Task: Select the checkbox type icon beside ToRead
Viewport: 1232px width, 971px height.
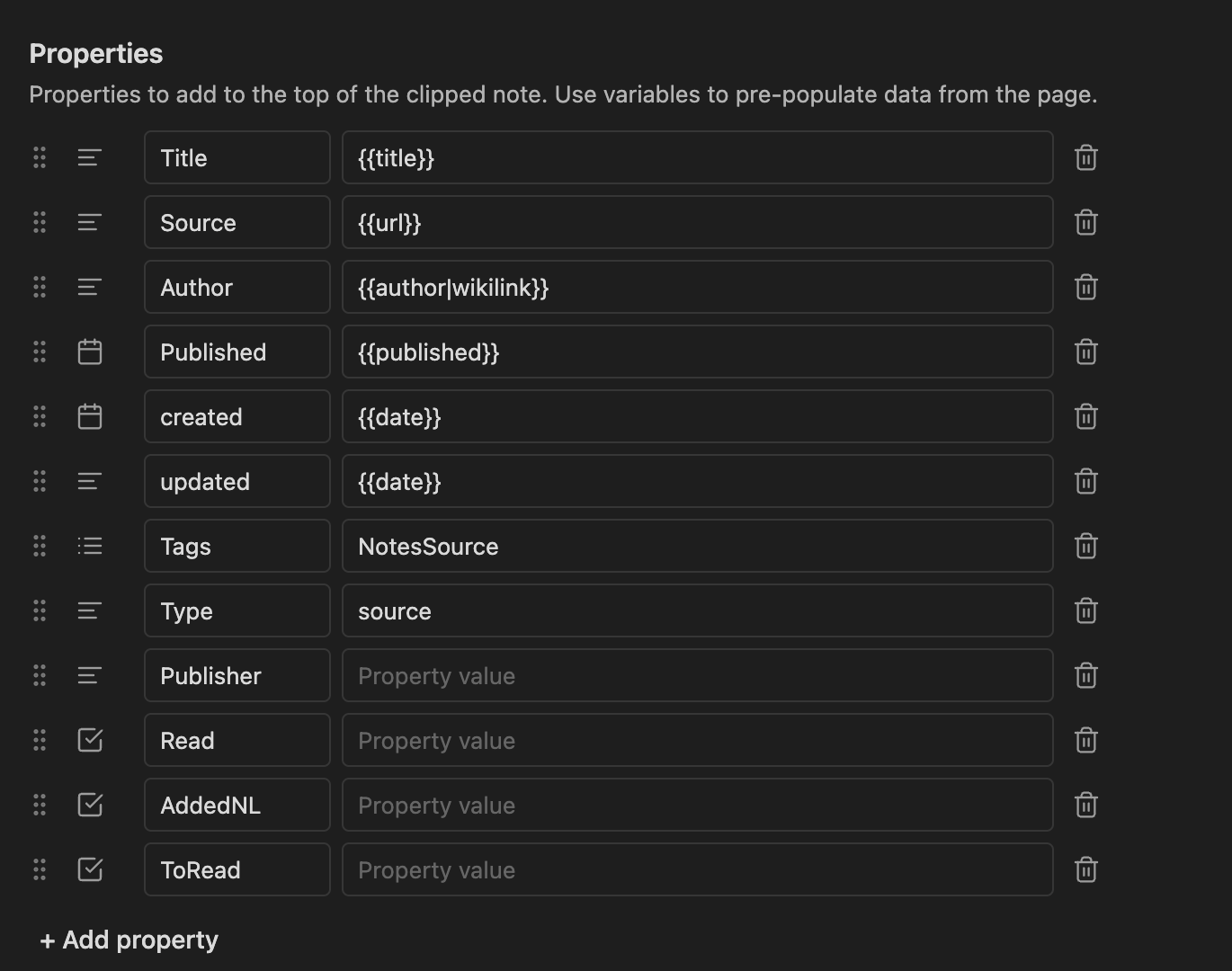Action: 89,869
